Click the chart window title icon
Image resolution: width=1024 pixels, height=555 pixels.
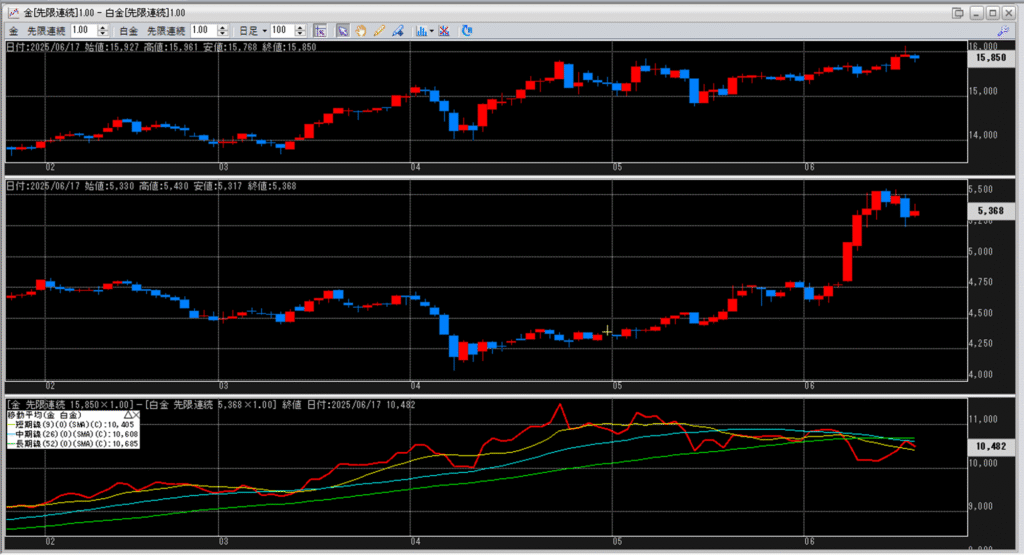(x=13, y=12)
